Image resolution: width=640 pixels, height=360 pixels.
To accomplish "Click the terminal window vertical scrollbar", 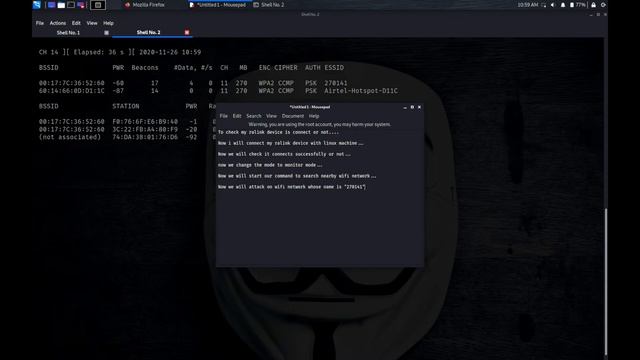I will [x=606, y=282].
